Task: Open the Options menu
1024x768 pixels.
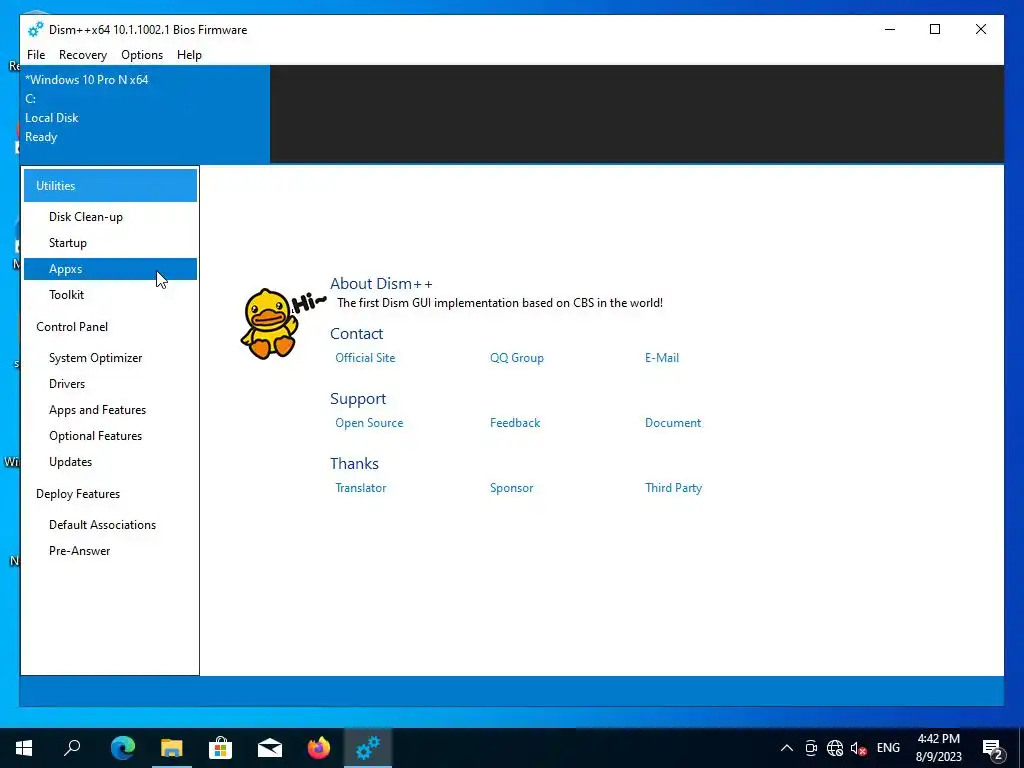Action: [142, 55]
